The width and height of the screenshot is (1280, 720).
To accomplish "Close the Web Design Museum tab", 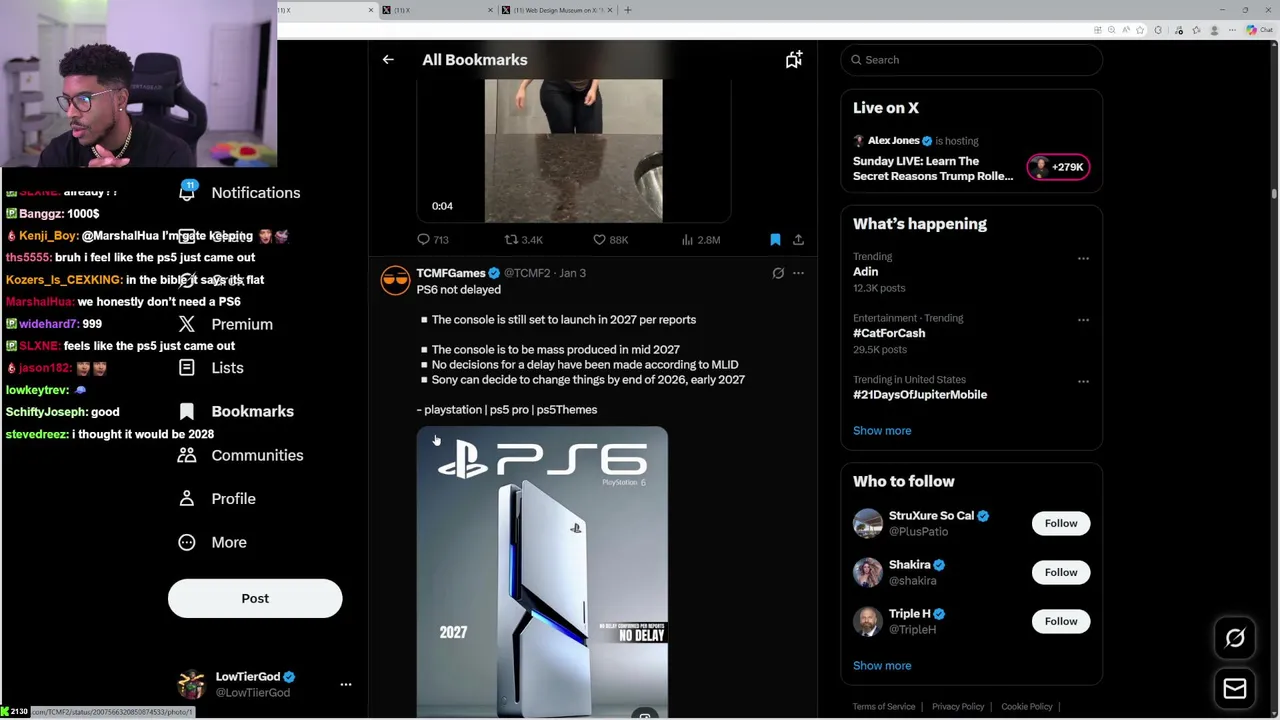I will click(609, 10).
